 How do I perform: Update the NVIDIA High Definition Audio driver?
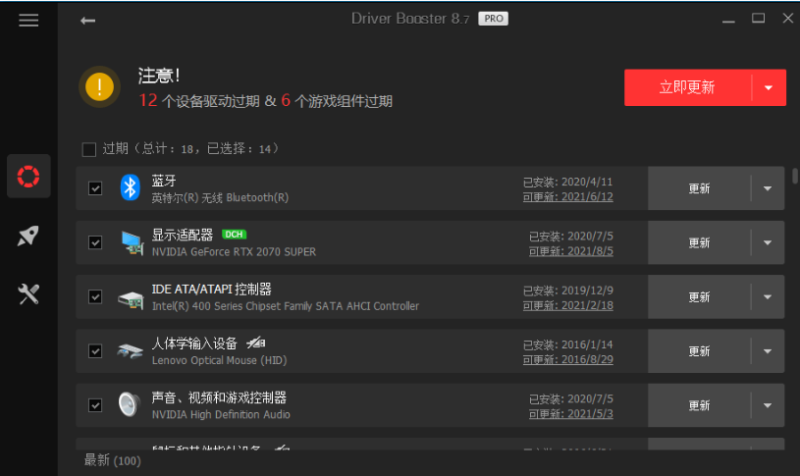click(x=699, y=405)
